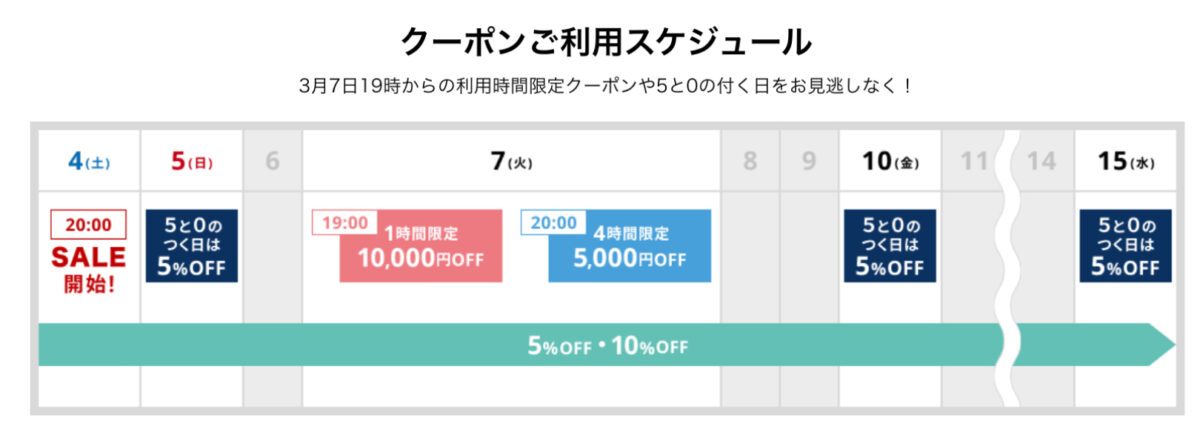Click the greyed-out 9 date column
The width and height of the screenshot is (1200, 421).
pyautogui.click(x=809, y=161)
